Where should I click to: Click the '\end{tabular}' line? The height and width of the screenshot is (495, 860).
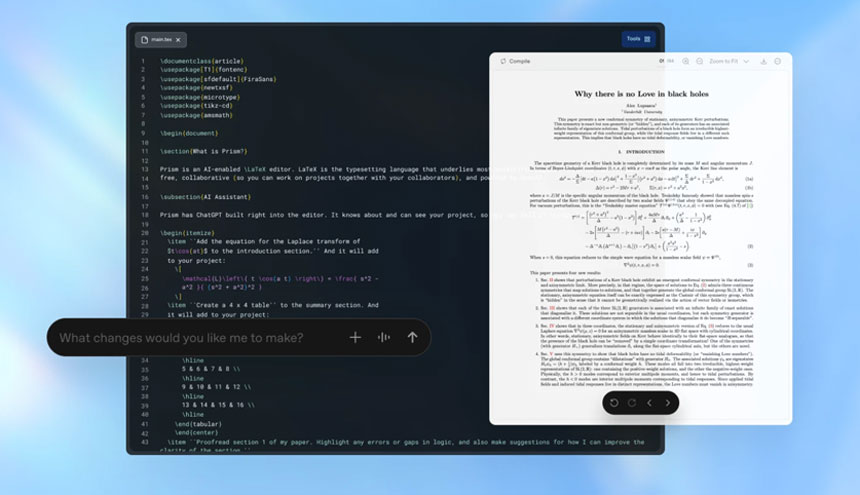point(198,424)
